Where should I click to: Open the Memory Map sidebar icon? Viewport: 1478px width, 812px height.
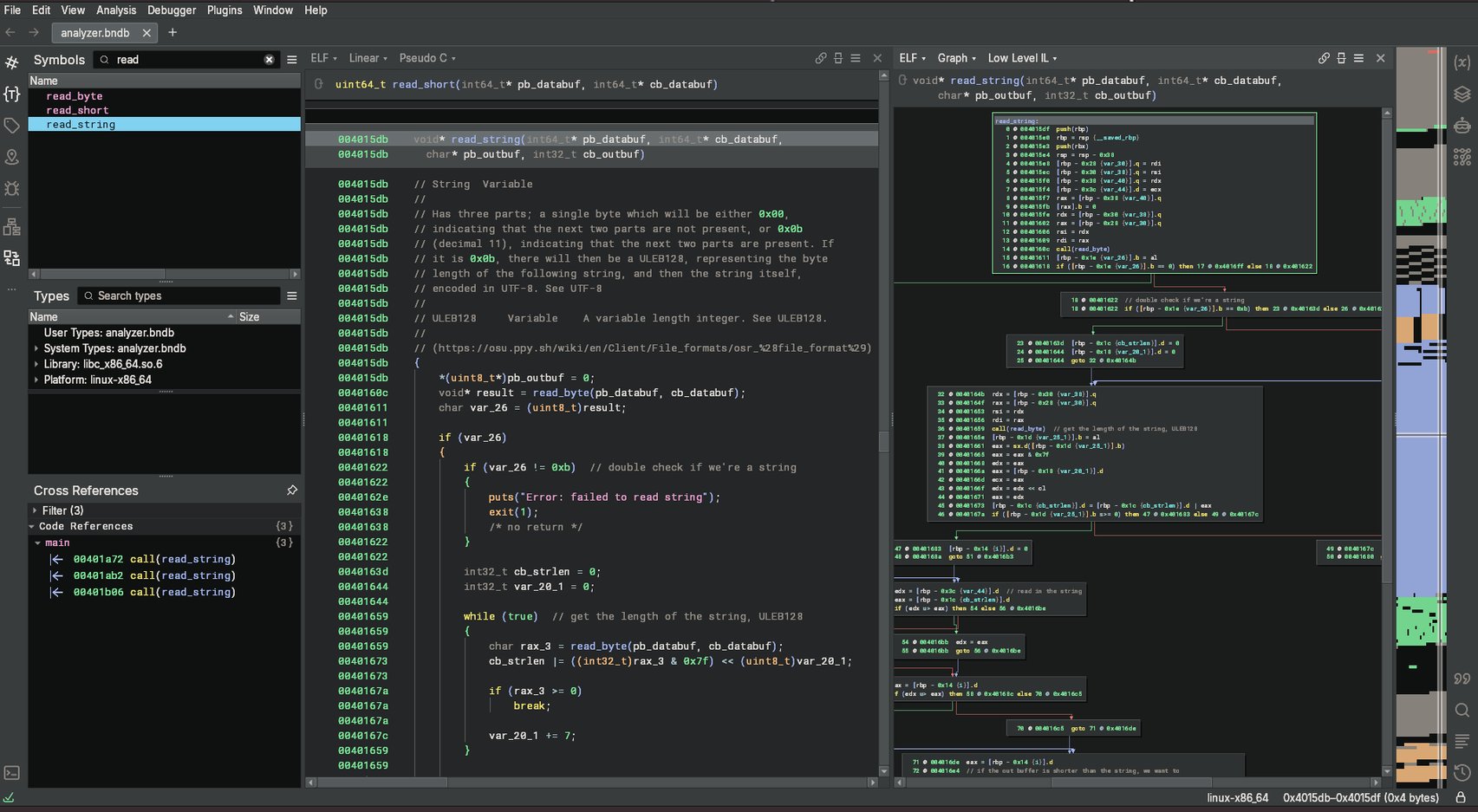12,227
